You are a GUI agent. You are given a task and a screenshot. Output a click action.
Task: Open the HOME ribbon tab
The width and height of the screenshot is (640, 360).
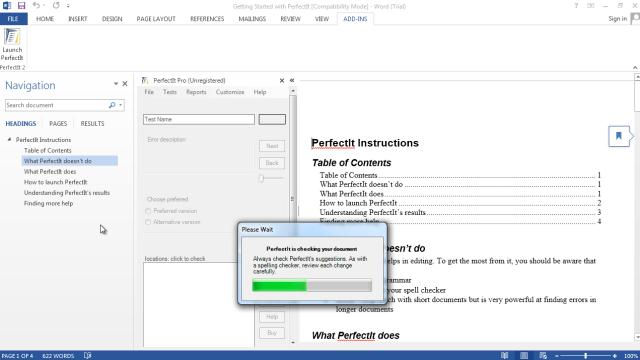click(45, 19)
